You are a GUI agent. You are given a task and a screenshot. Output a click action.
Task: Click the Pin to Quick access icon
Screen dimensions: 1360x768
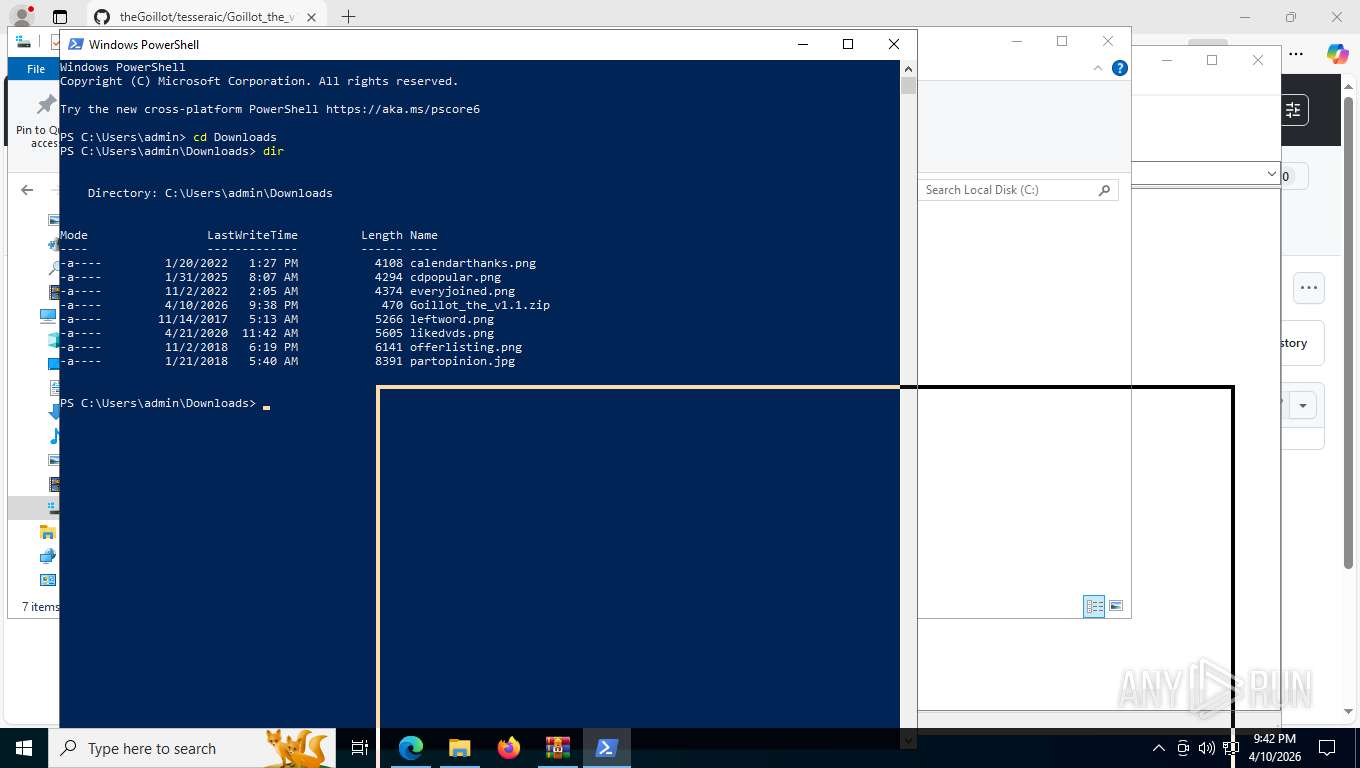[46, 105]
